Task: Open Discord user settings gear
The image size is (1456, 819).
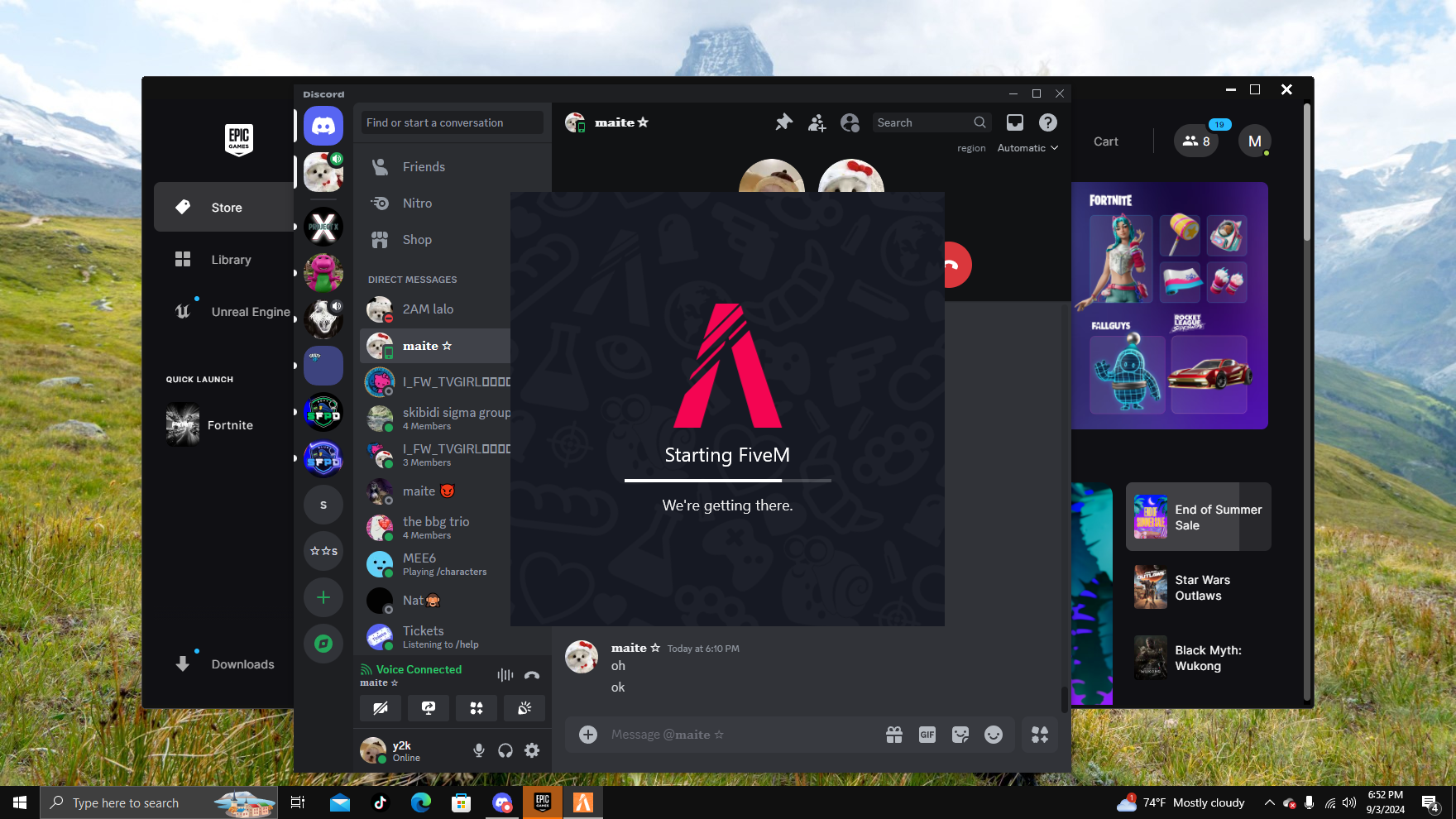Action: [x=532, y=750]
